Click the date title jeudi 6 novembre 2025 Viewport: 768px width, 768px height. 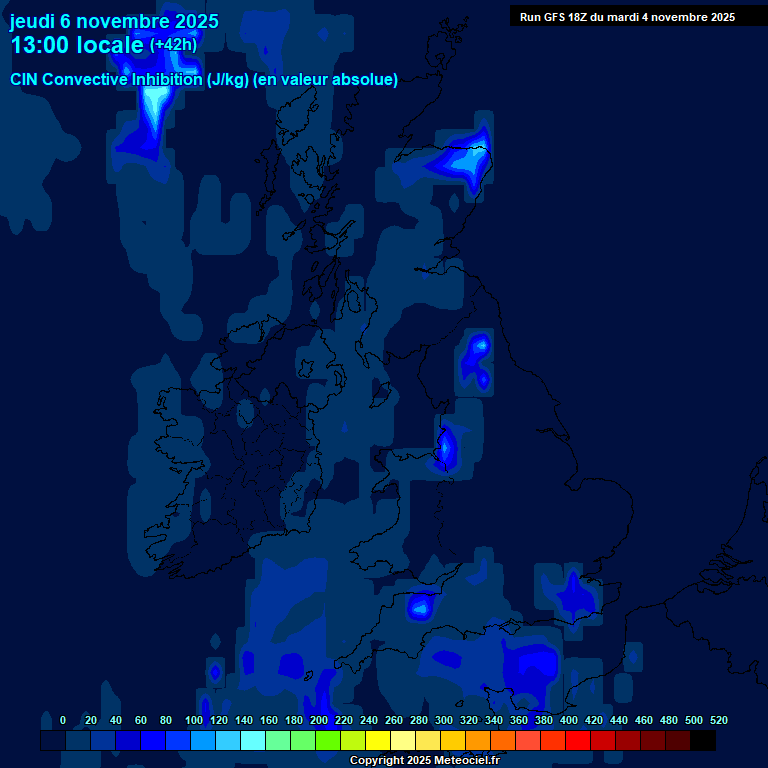point(114,21)
